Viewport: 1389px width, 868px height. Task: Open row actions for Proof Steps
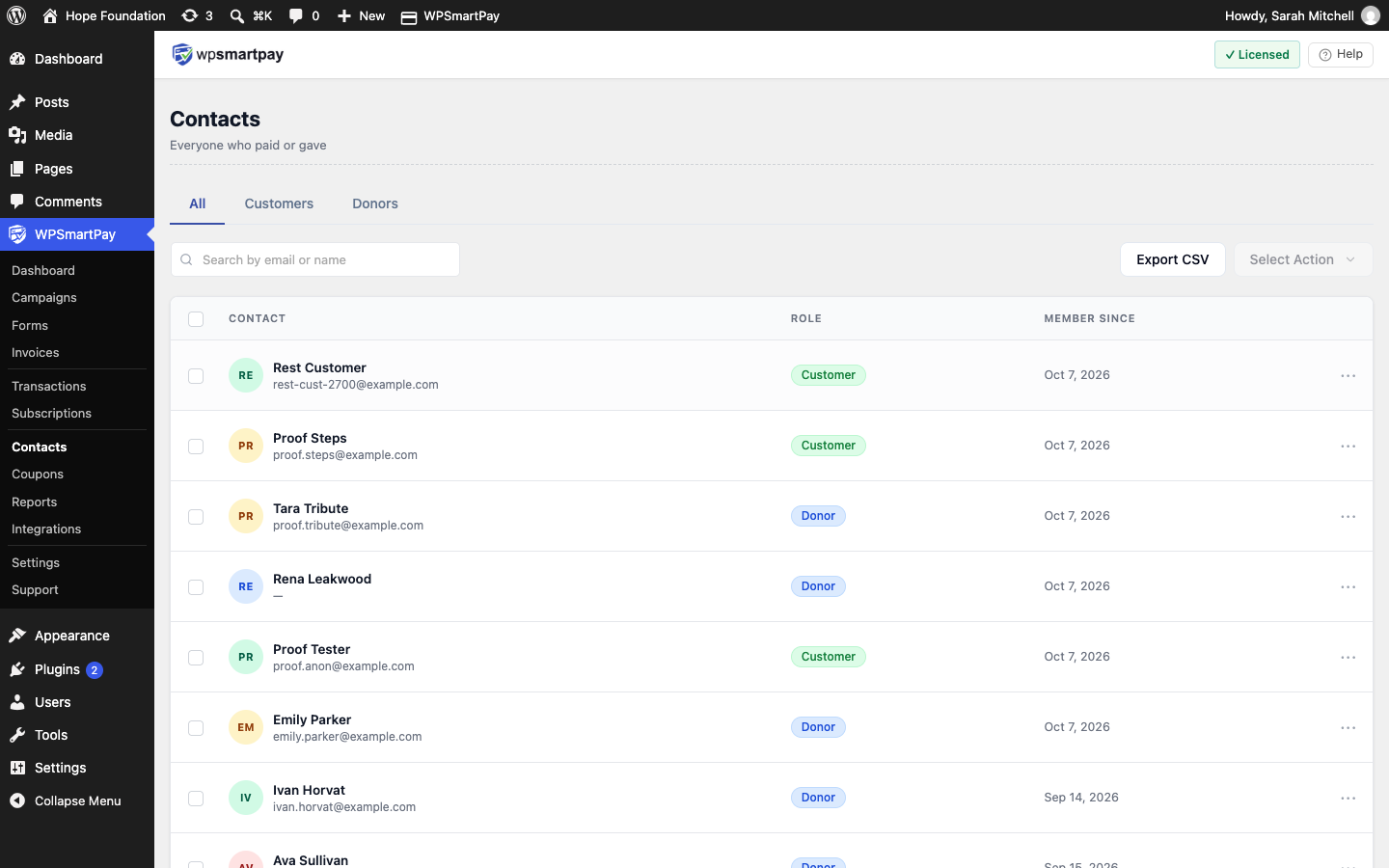[1348, 446]
